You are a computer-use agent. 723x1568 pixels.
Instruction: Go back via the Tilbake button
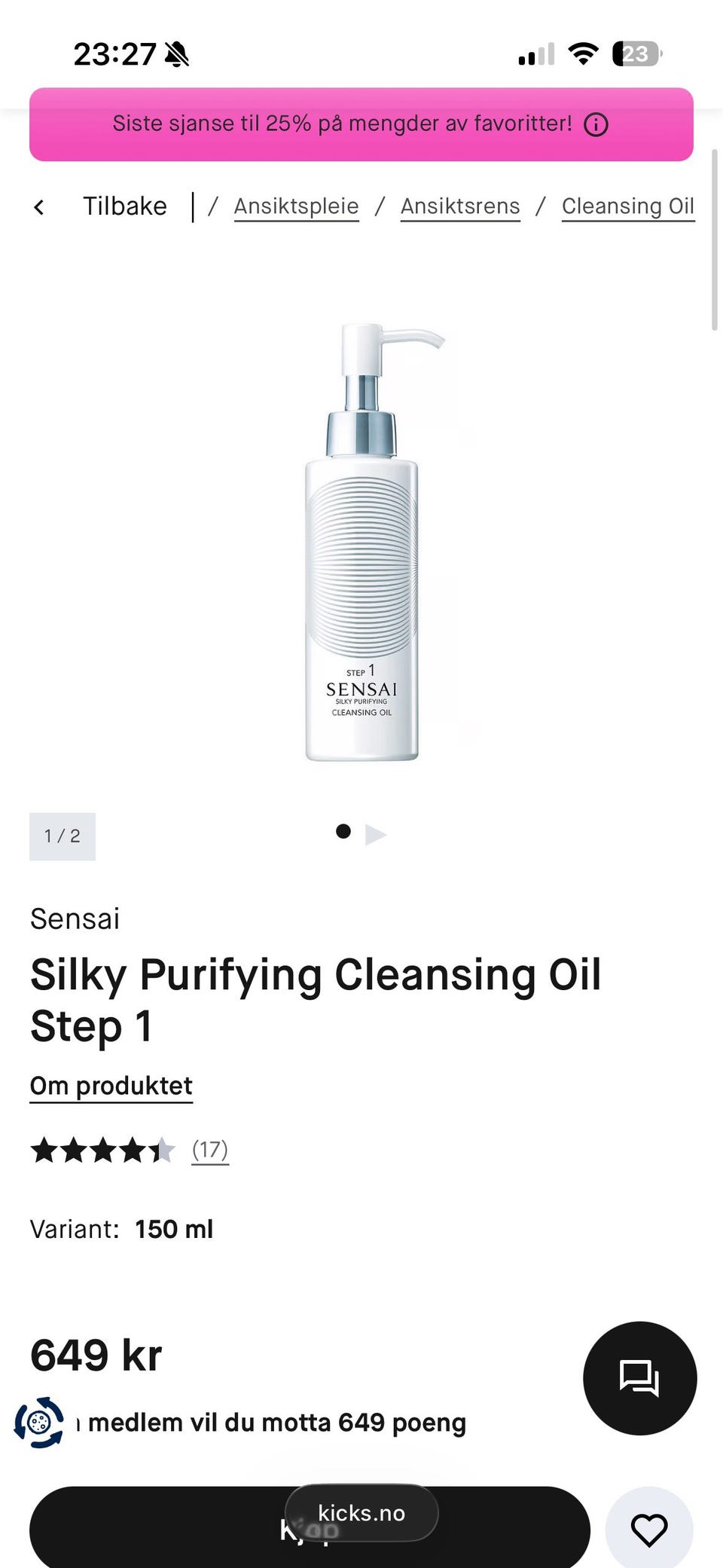(x=125, y=206)
